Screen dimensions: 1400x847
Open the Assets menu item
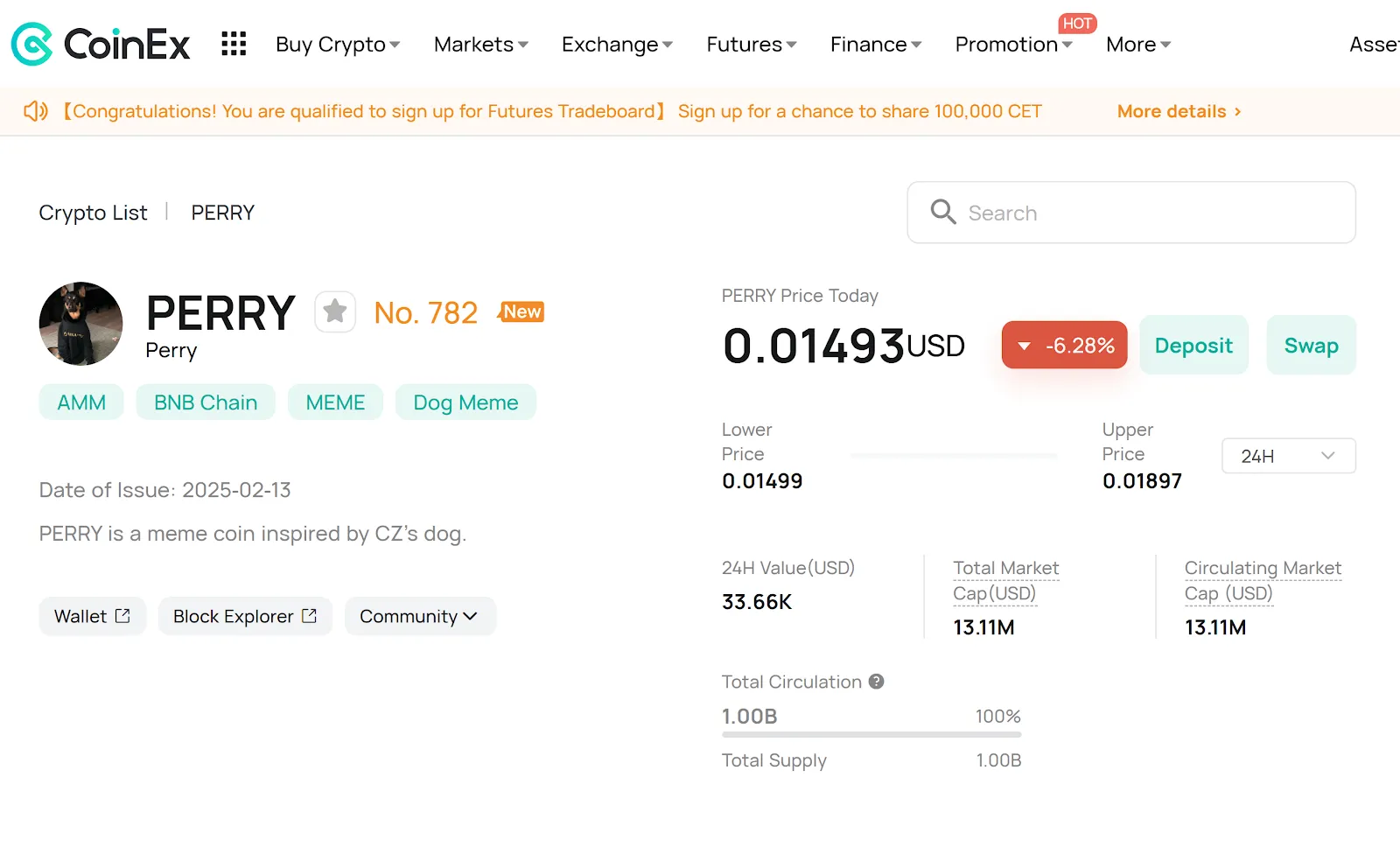coord(1375,45)
